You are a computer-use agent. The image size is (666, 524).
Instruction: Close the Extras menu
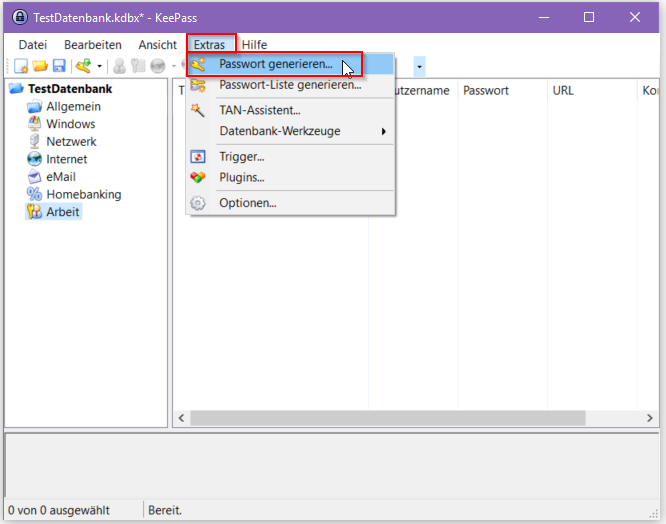tap(209, 45)
